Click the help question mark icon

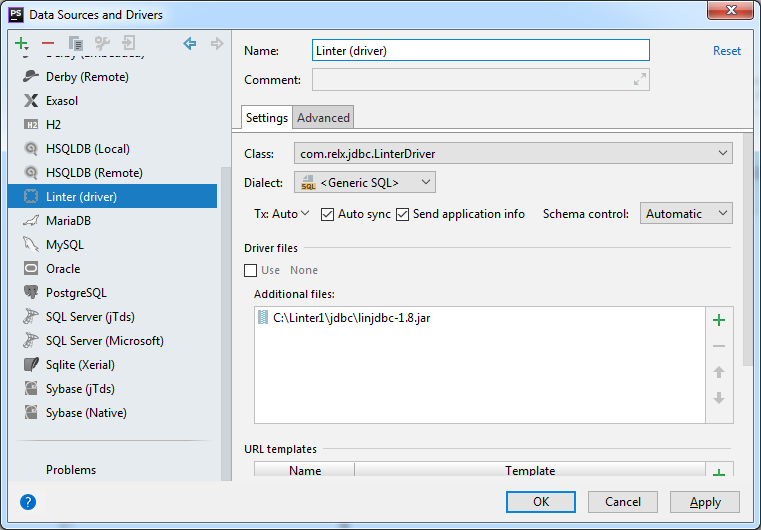28,502
